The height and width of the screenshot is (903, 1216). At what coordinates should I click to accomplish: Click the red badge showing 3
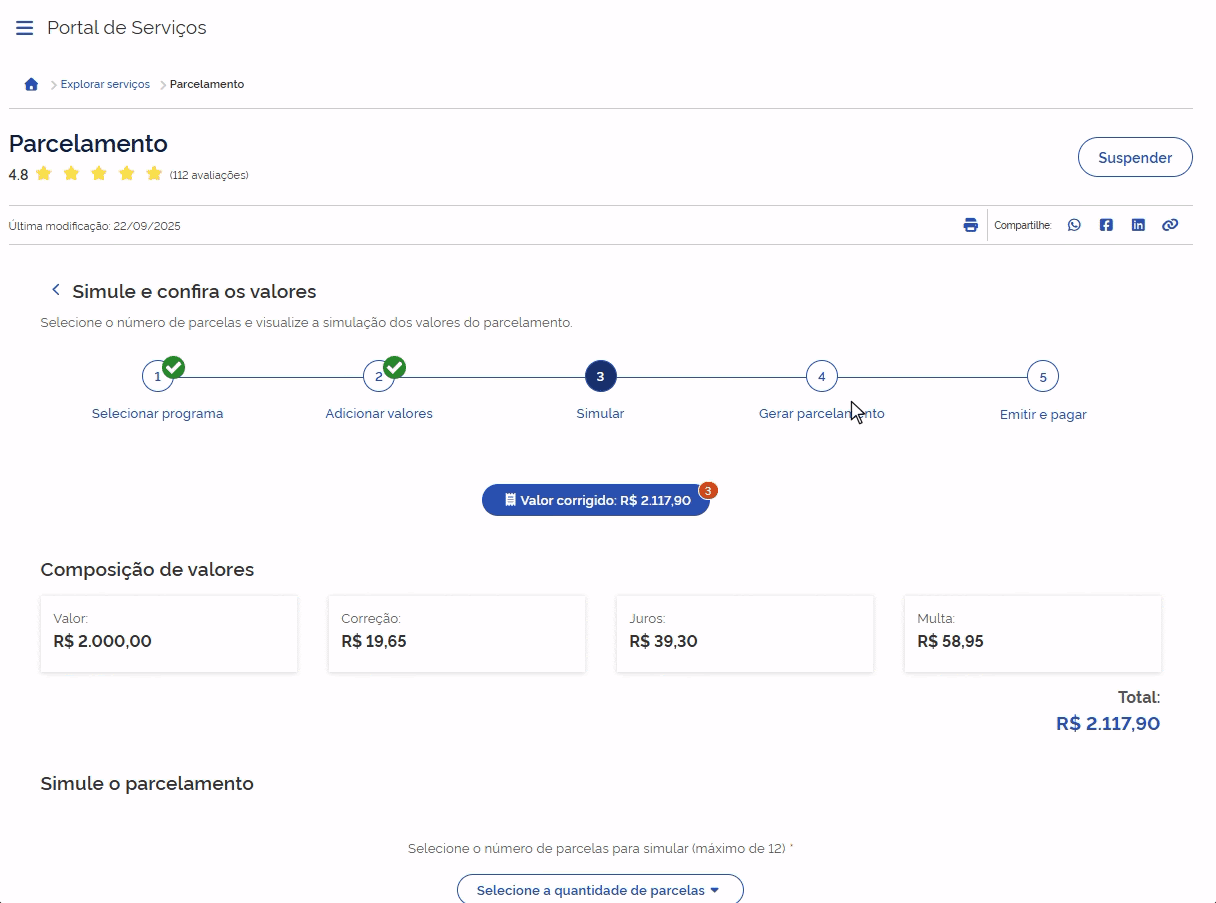pos(708,490)
